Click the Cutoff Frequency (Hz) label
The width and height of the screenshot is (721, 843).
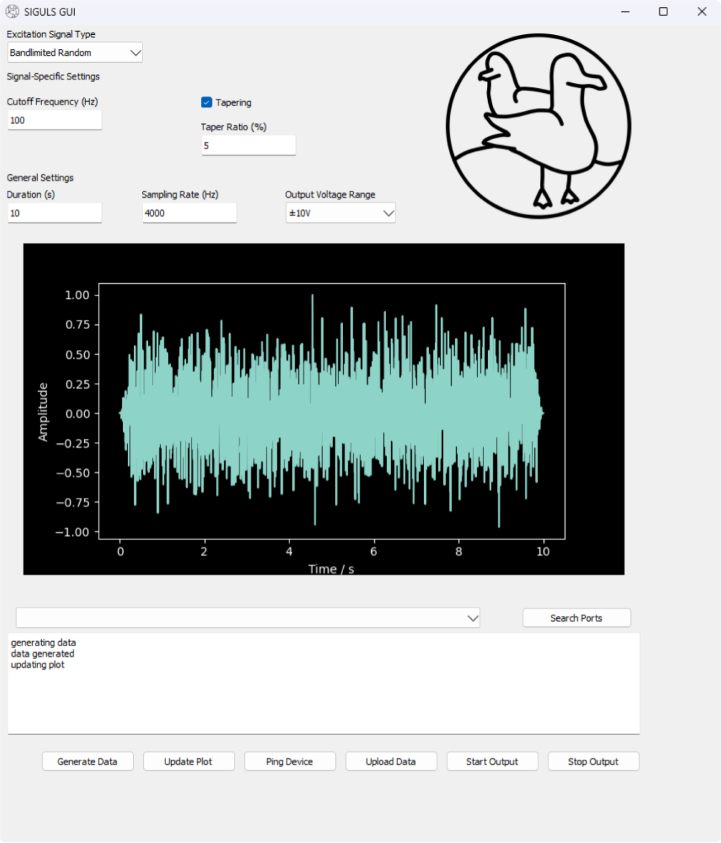coord(52,102)
